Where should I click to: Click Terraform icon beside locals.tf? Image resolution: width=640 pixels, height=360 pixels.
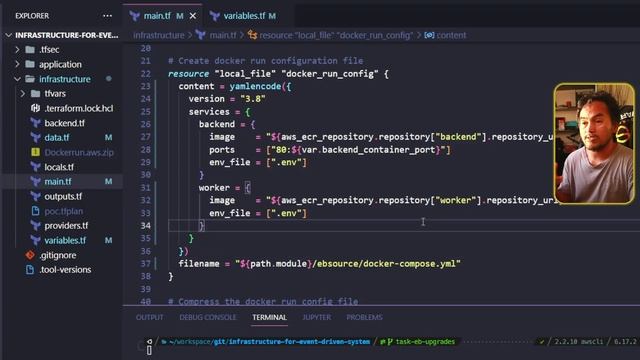(36, 167)
